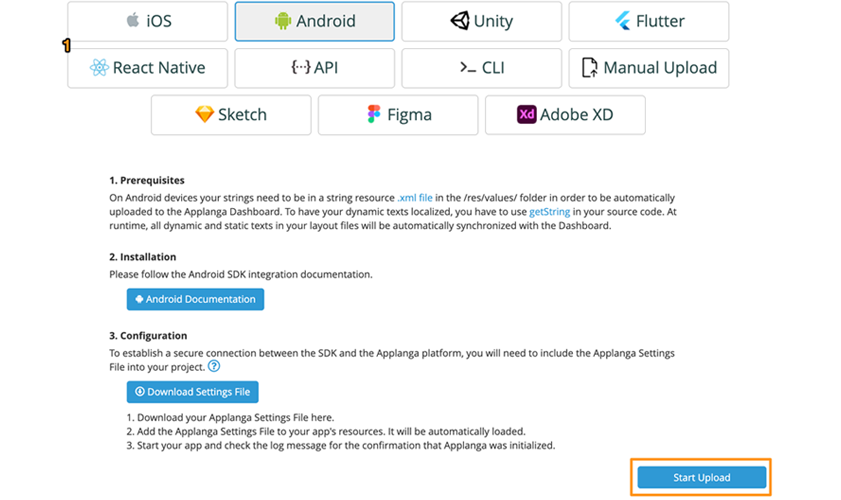This screenshot has height=500, width=841.
Task: Open the help question mark icon
Action: (x=214, y=366)
